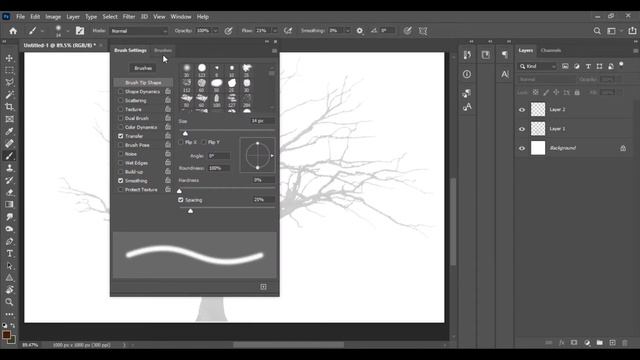Open brush preset picker dropdown arrow
This screenshot has width=640, height=360.
pyautogui.click(x=68, y=31)
